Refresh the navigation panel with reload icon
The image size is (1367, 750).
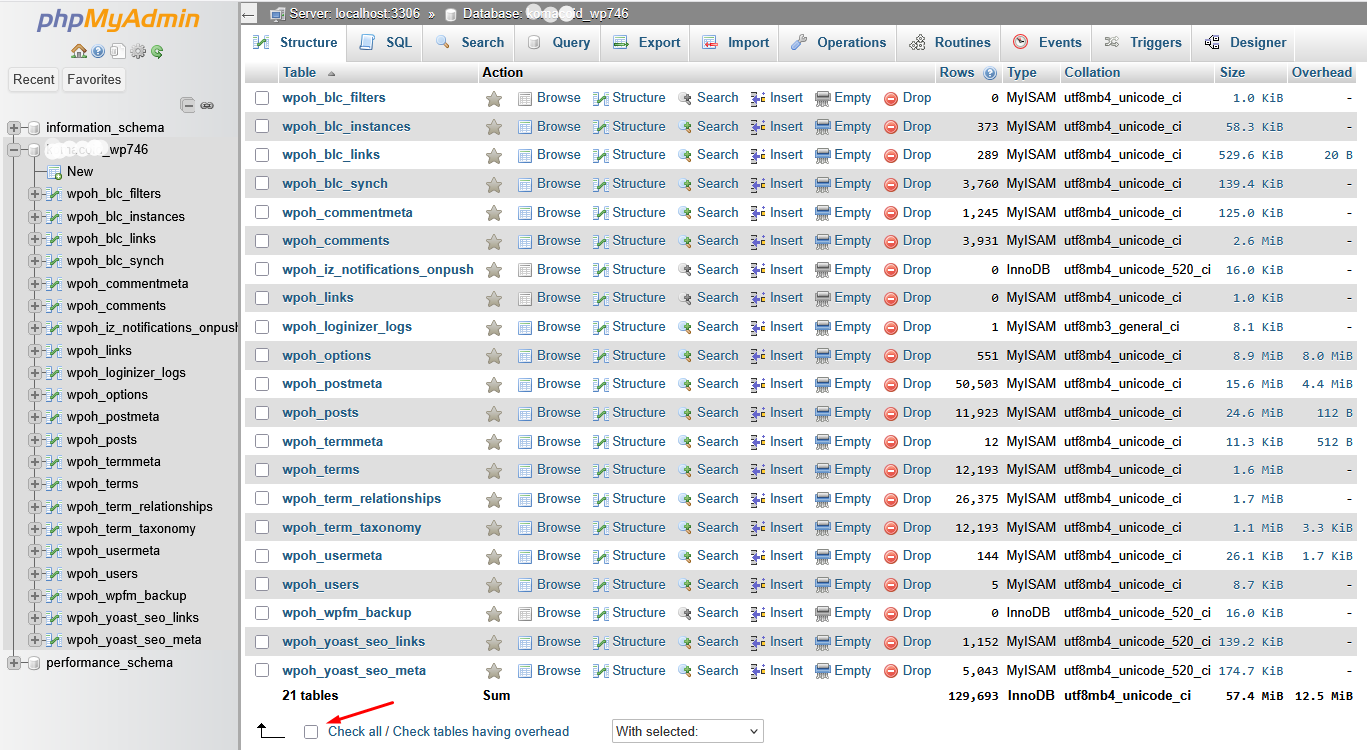pos(157,51)
